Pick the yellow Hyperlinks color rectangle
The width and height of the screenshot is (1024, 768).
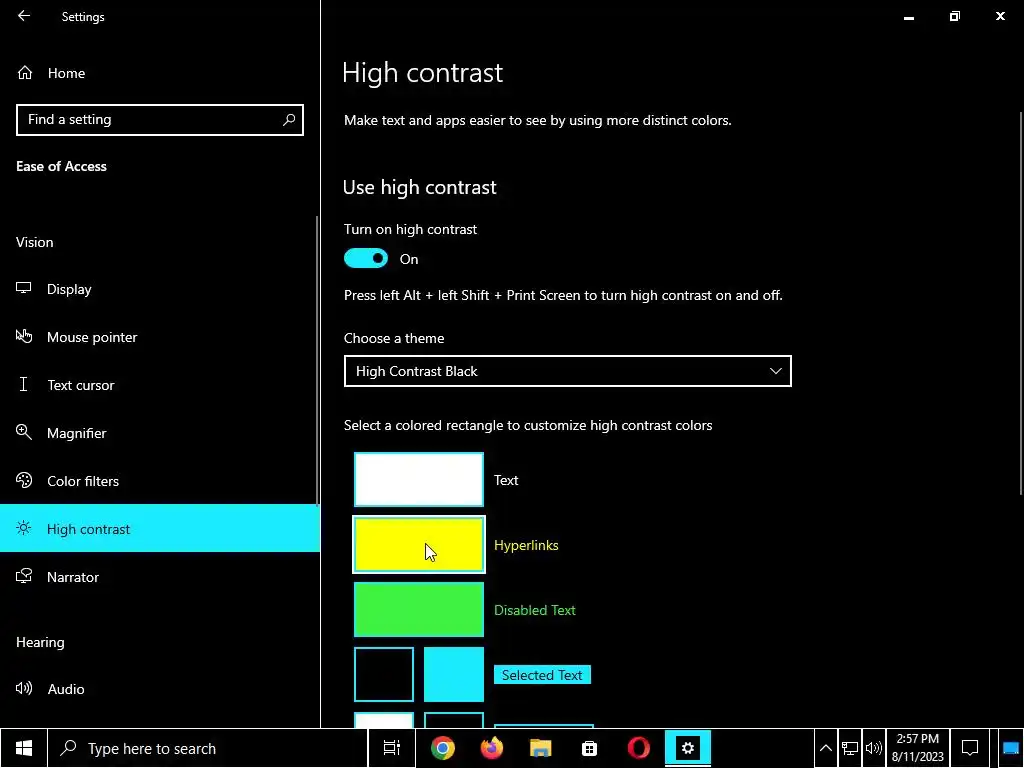click(419, 545)
